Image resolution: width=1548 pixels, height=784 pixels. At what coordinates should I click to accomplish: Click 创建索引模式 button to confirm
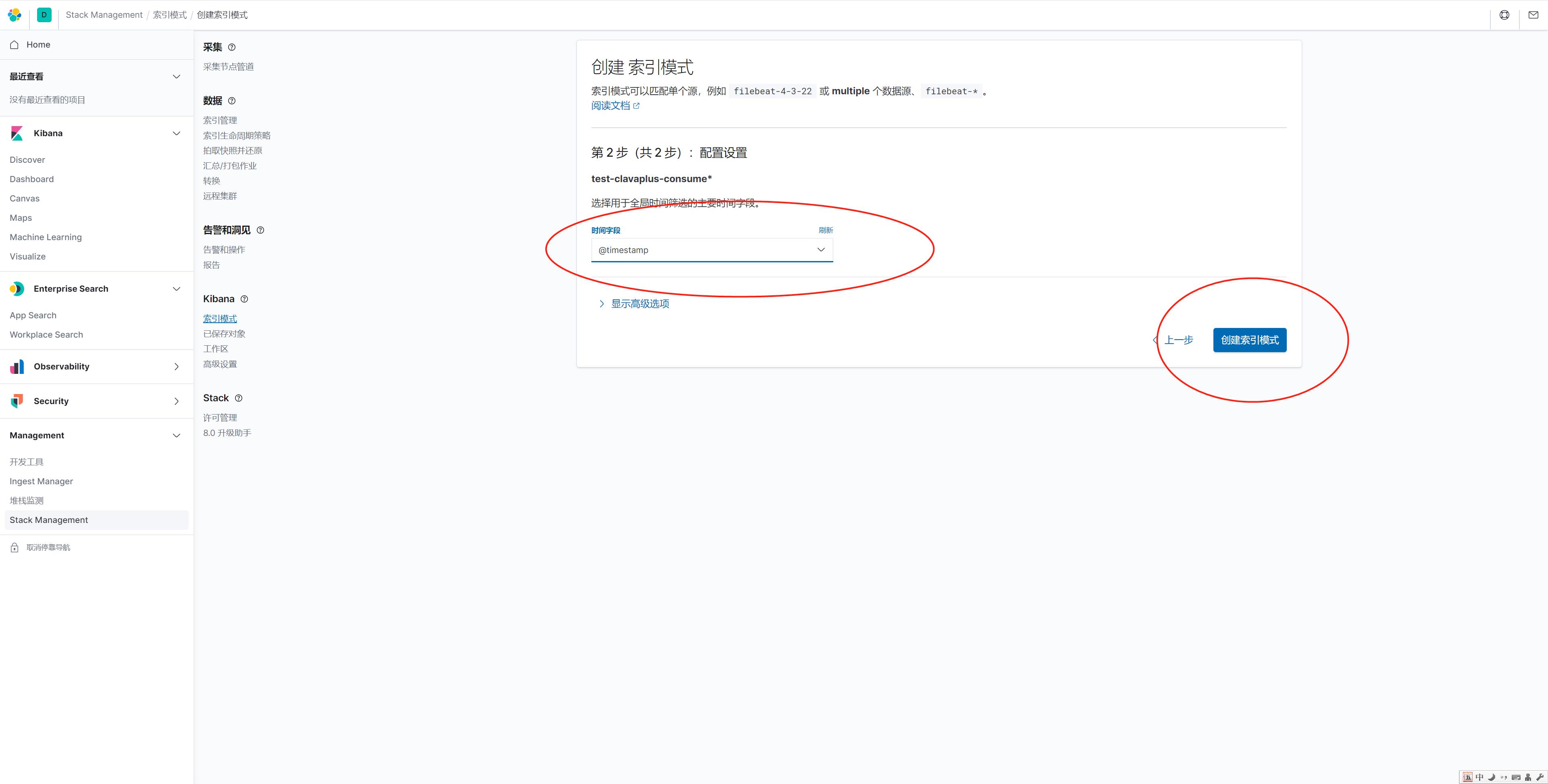(1250, 339)
